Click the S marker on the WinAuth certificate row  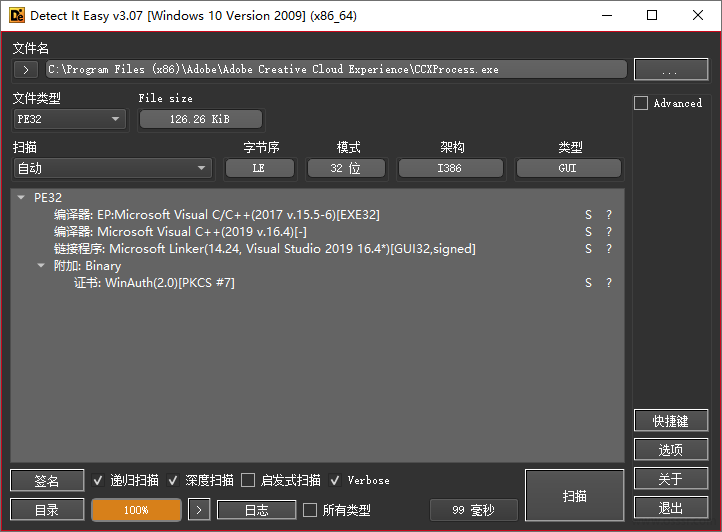click(x=589, y=283)
